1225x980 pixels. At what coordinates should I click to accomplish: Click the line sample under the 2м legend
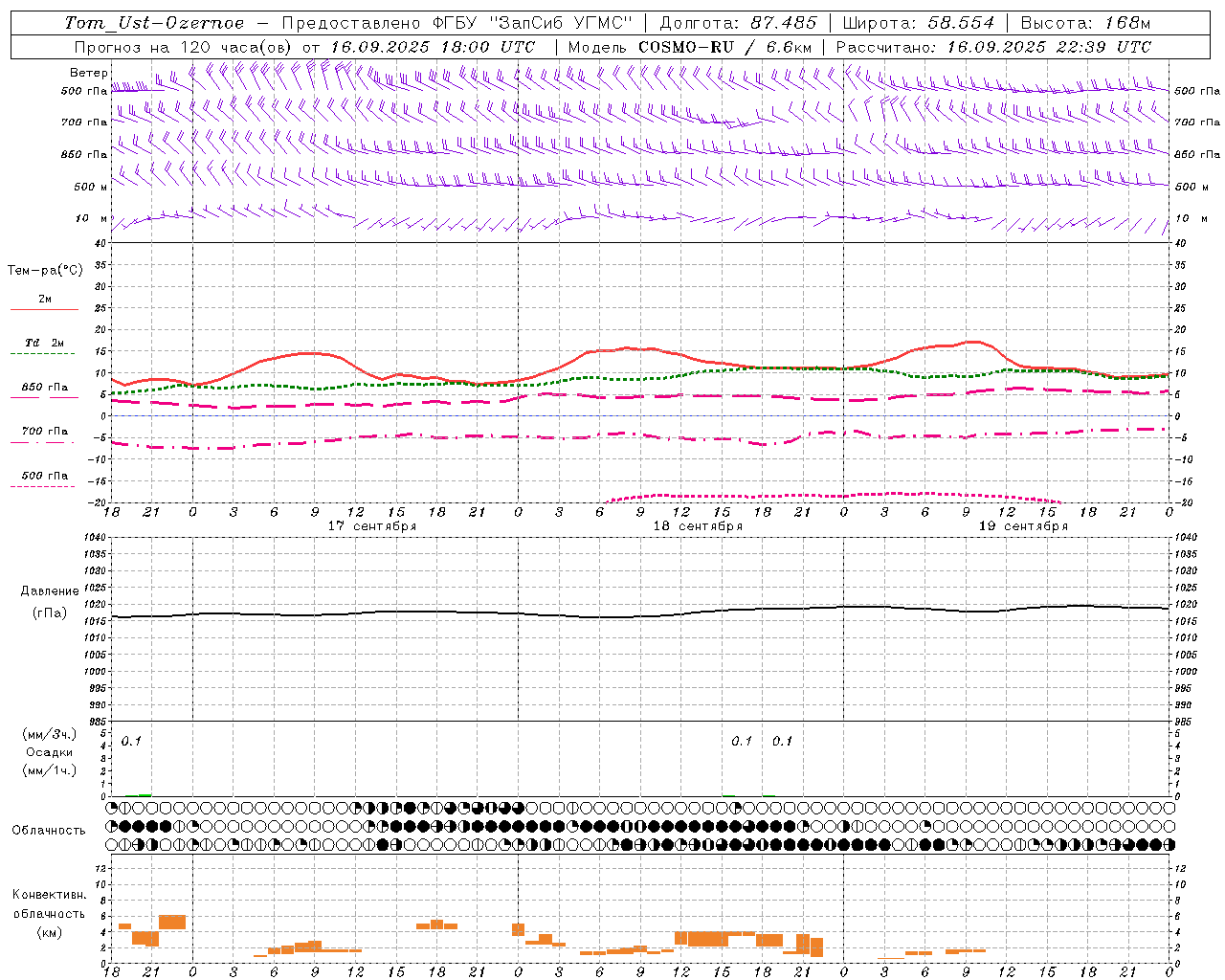43,310
